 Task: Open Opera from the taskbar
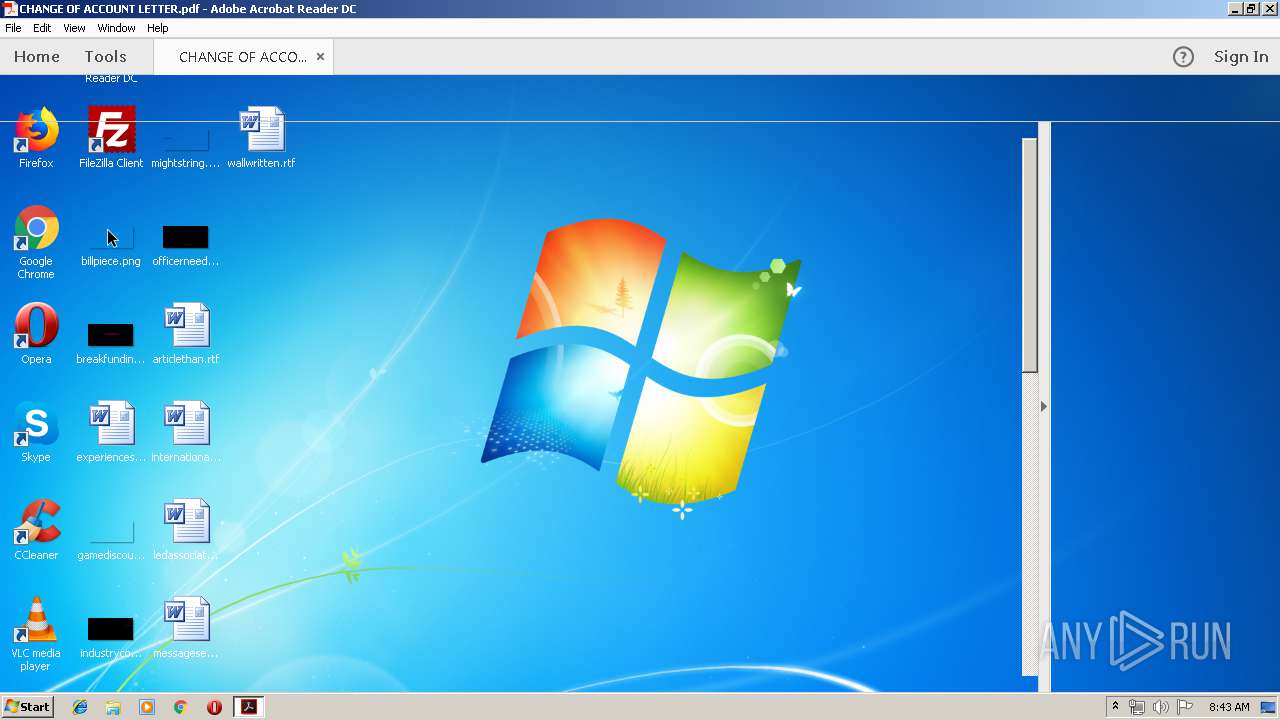[x=214, y=707]
